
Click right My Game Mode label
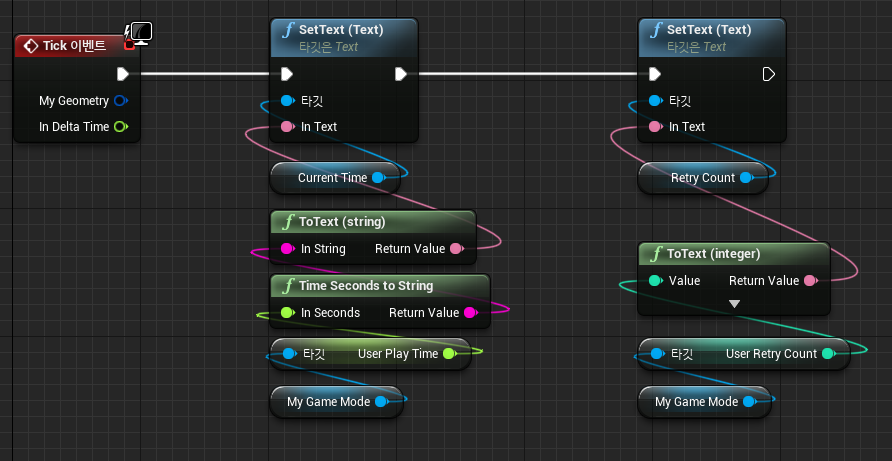[x=696, y=402]
